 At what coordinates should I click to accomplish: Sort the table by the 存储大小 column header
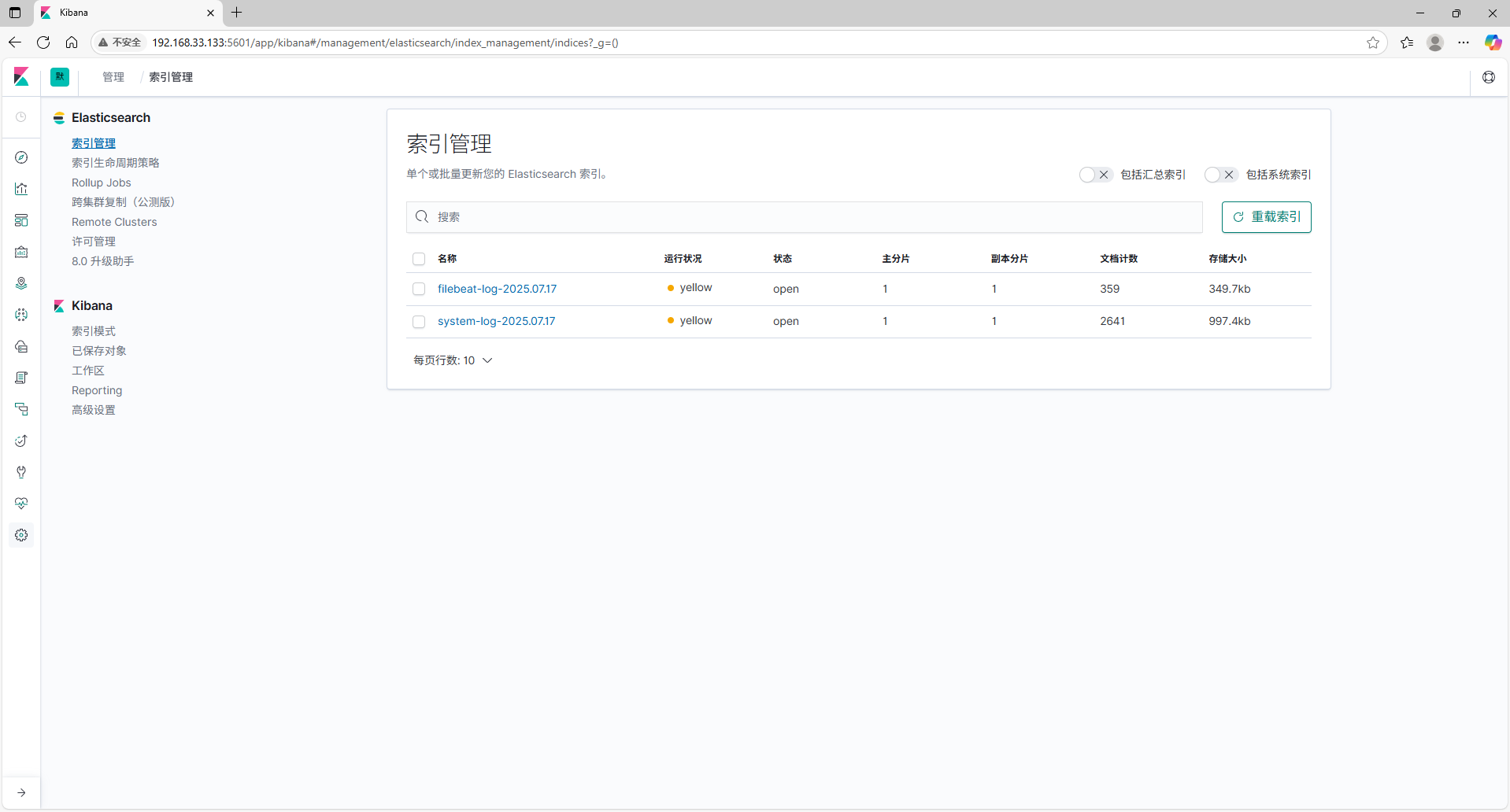1227,259
